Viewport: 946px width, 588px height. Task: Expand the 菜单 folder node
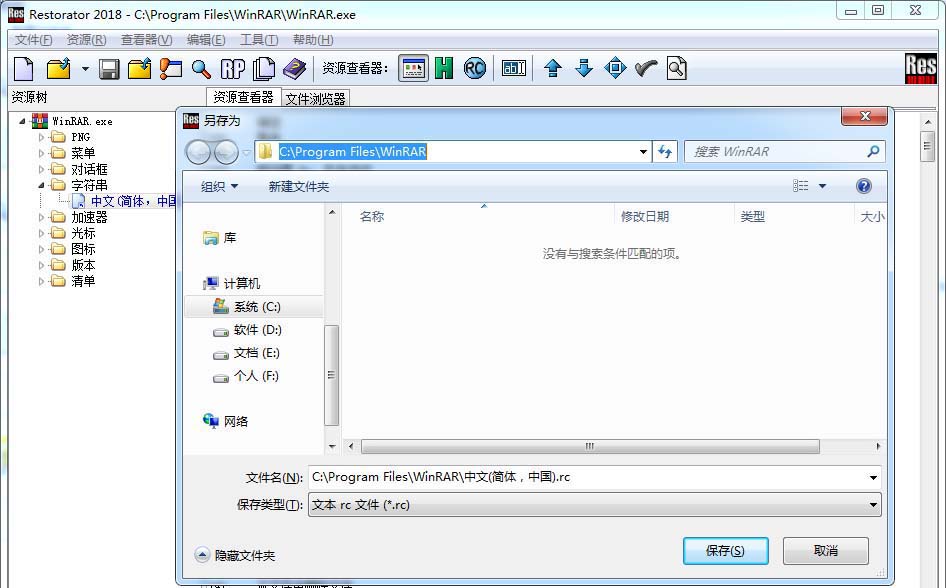pyautogui.click(x=41, y=153)
